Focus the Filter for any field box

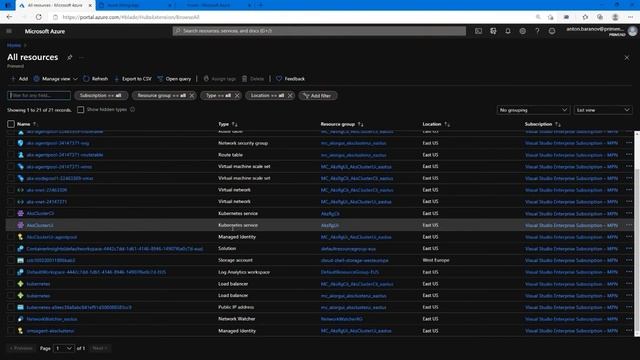pyautogui.click(x=39, y=96)
